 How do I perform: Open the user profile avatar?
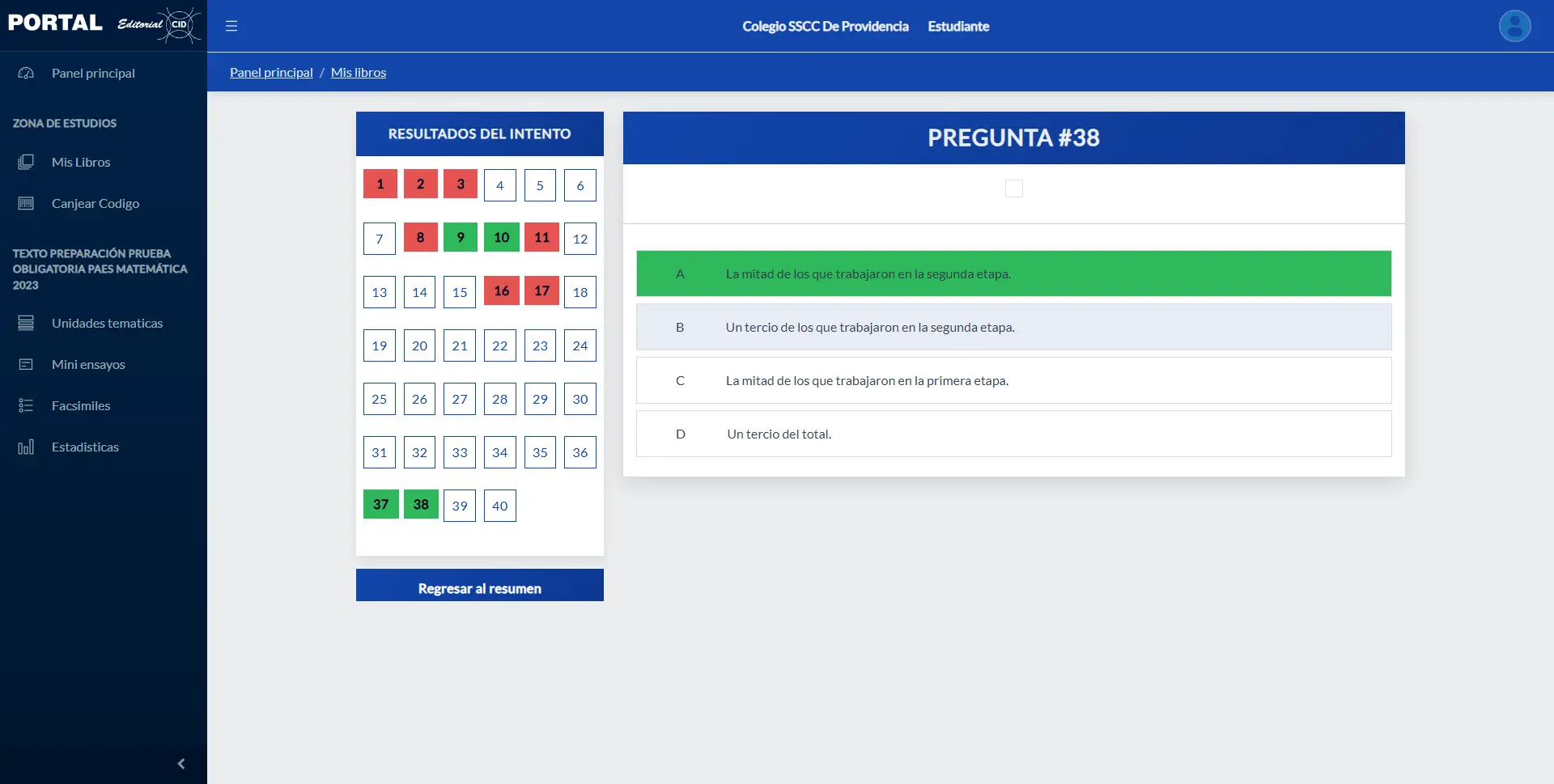pyautogui.click(x=1514, y=26)
